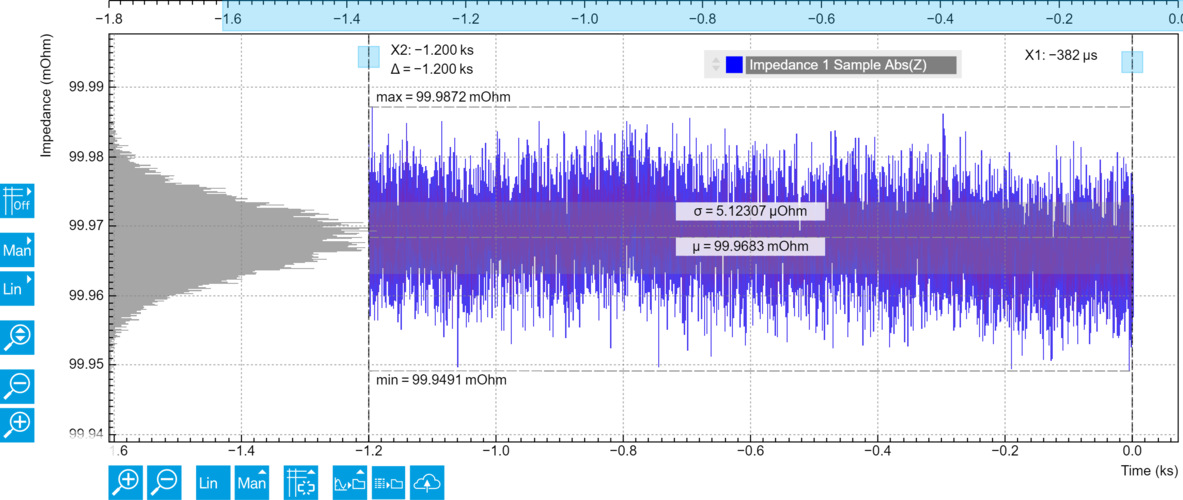Toggle horizontal axis Lin scaling button

[x=212, y=481]
